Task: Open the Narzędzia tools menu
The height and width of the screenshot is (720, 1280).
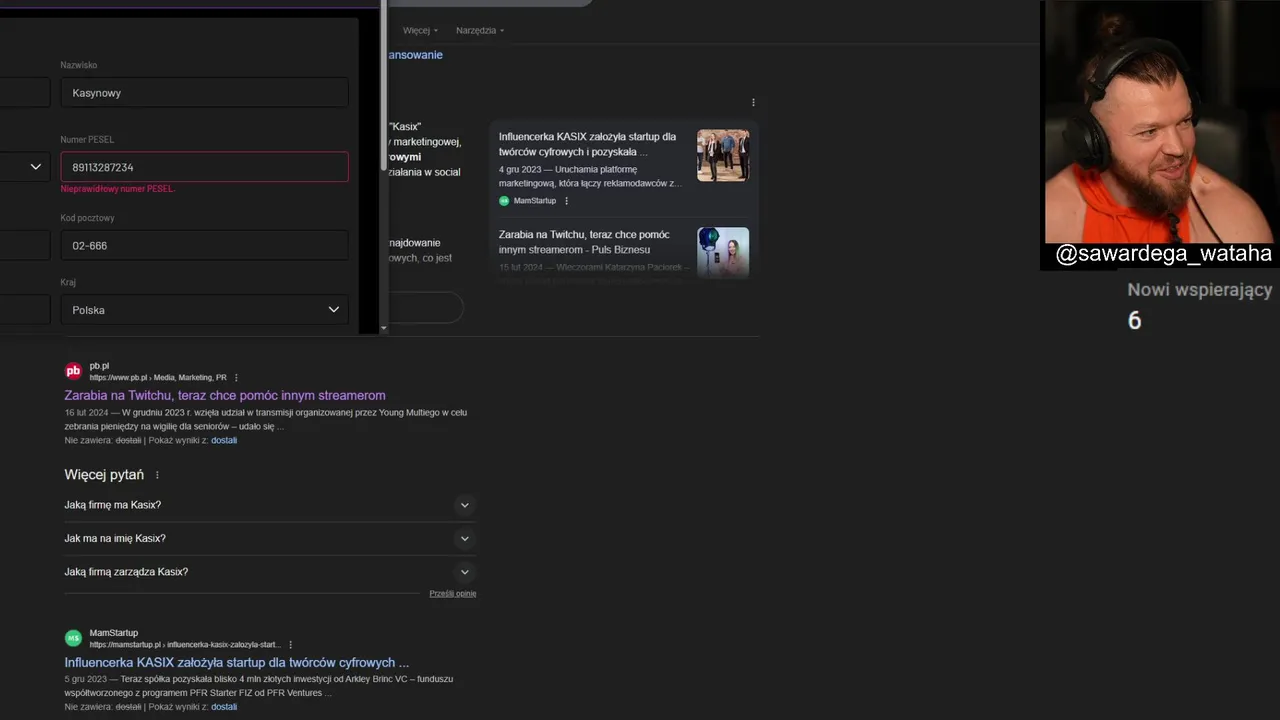Action: [x=480, y=30]
